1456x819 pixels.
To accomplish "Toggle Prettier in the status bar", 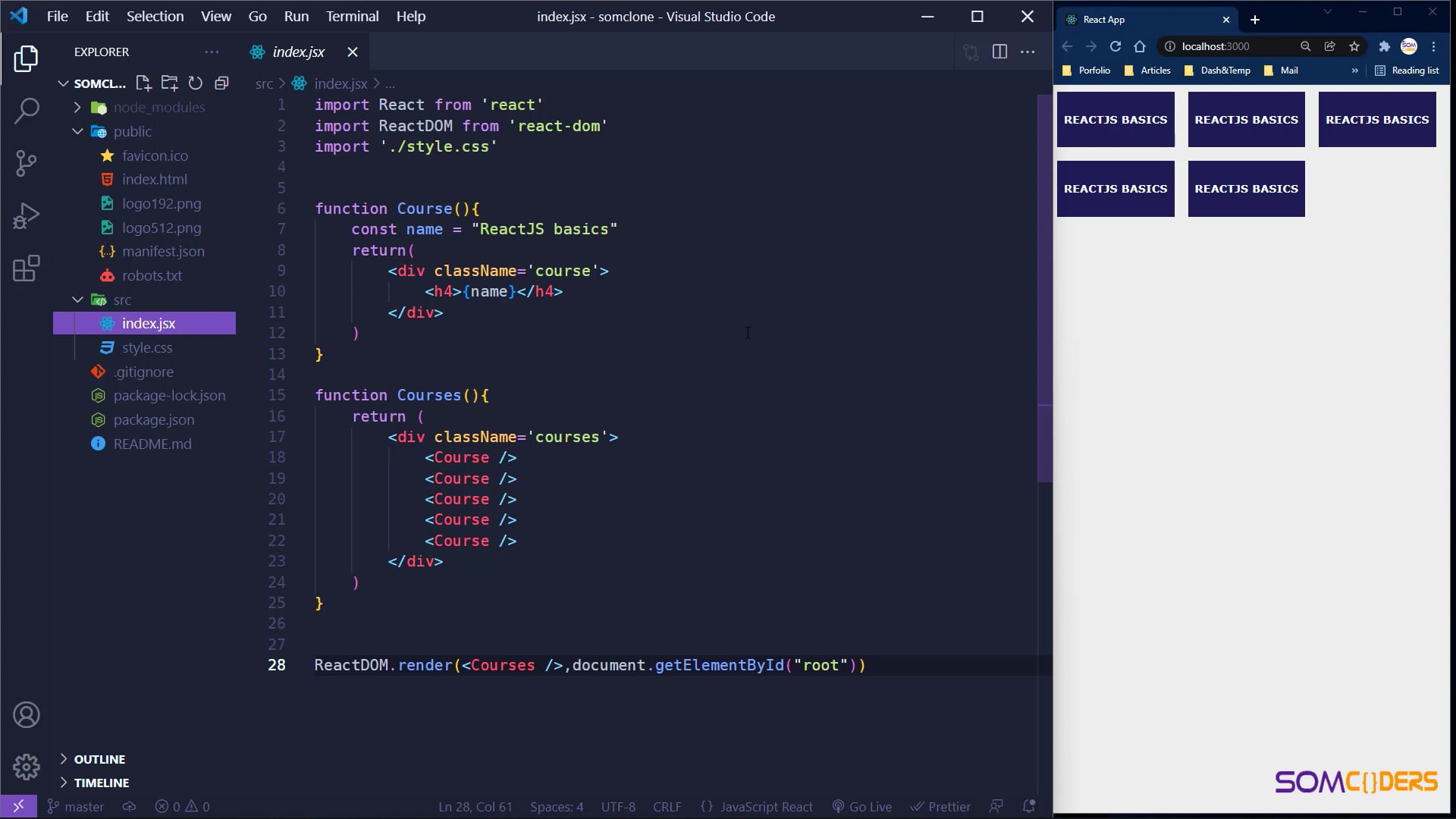I will (x=940, y=806).
